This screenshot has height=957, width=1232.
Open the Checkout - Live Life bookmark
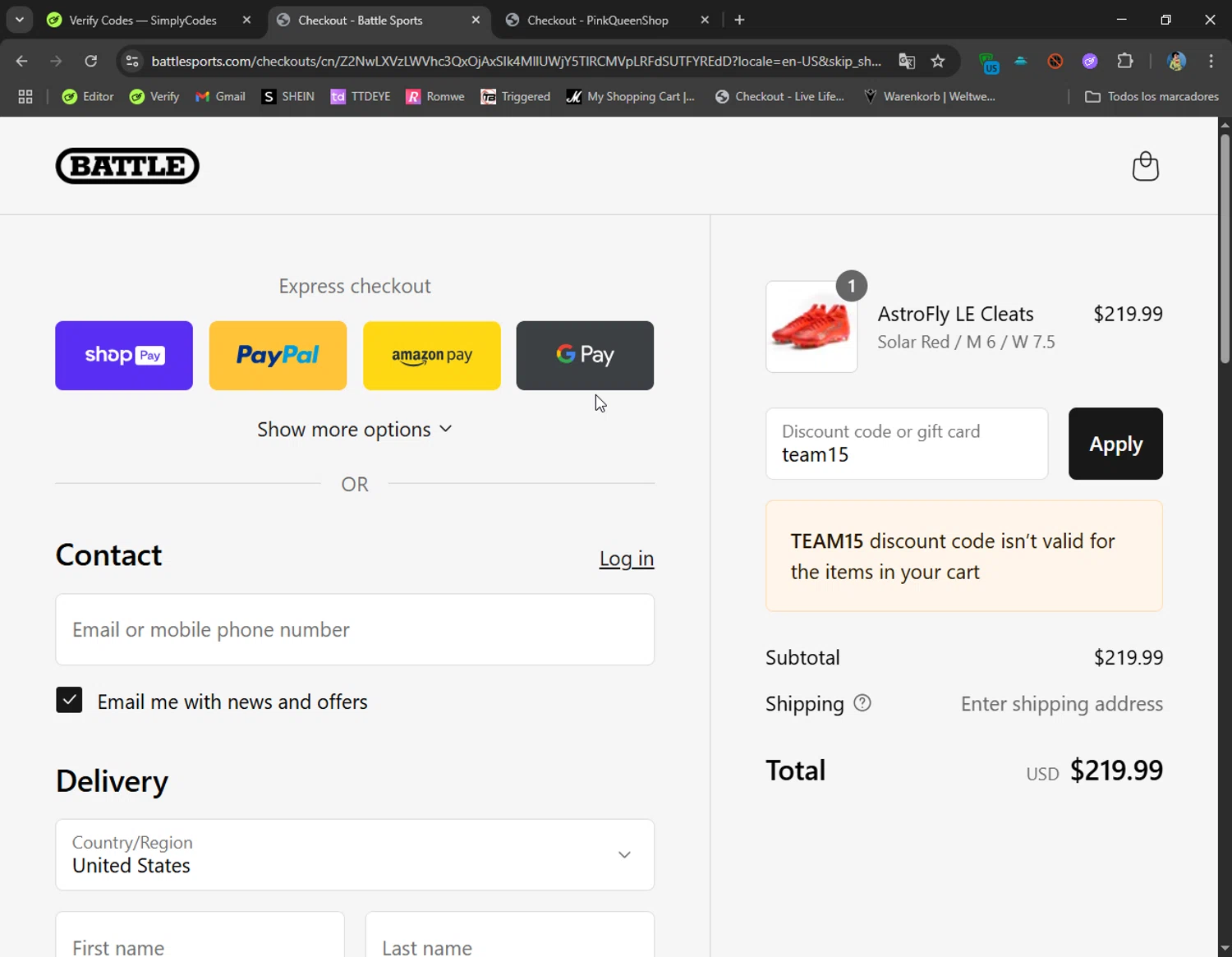coord(779,97)
